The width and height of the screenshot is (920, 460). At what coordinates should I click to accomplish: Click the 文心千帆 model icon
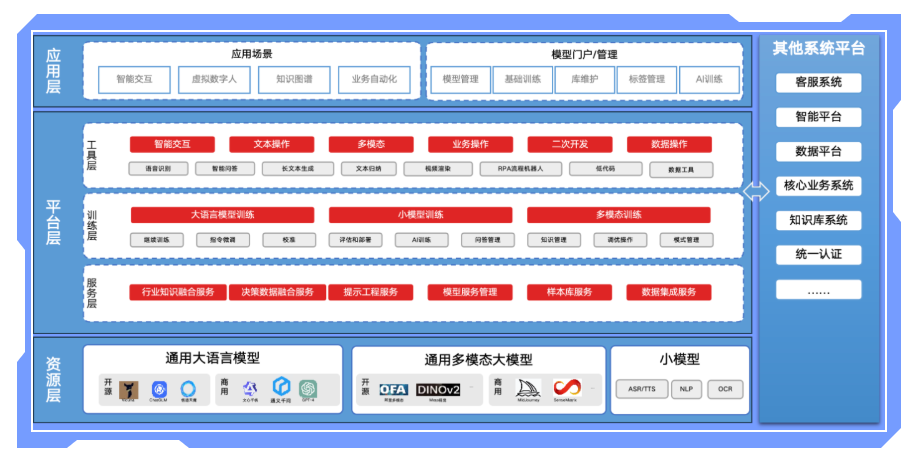point(250,388)
